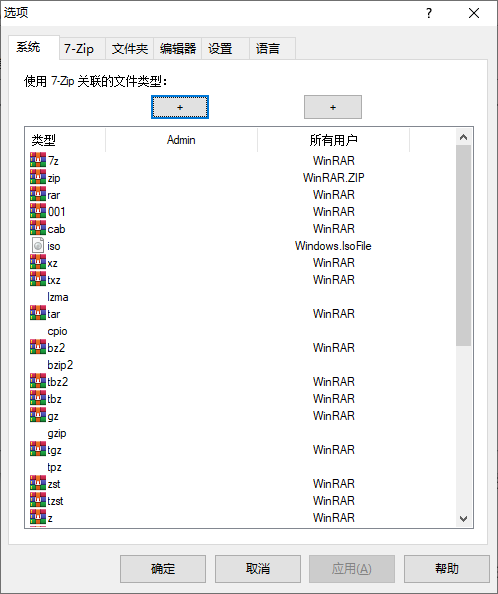Screen dimensions: 498x594
Task: Cancel the dialog with 取消
Action: (x=258, y=569)
